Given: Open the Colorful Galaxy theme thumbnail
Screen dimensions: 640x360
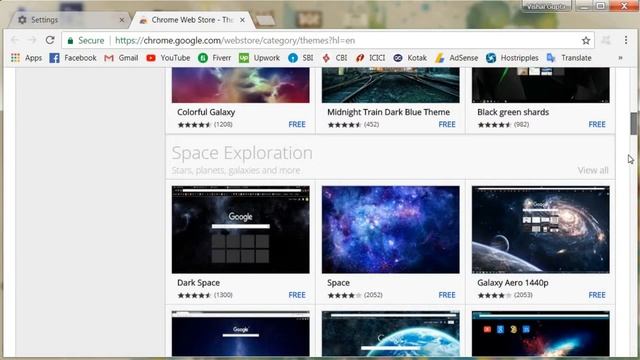Looking at the screenshot, I should [x=240, y=85].
